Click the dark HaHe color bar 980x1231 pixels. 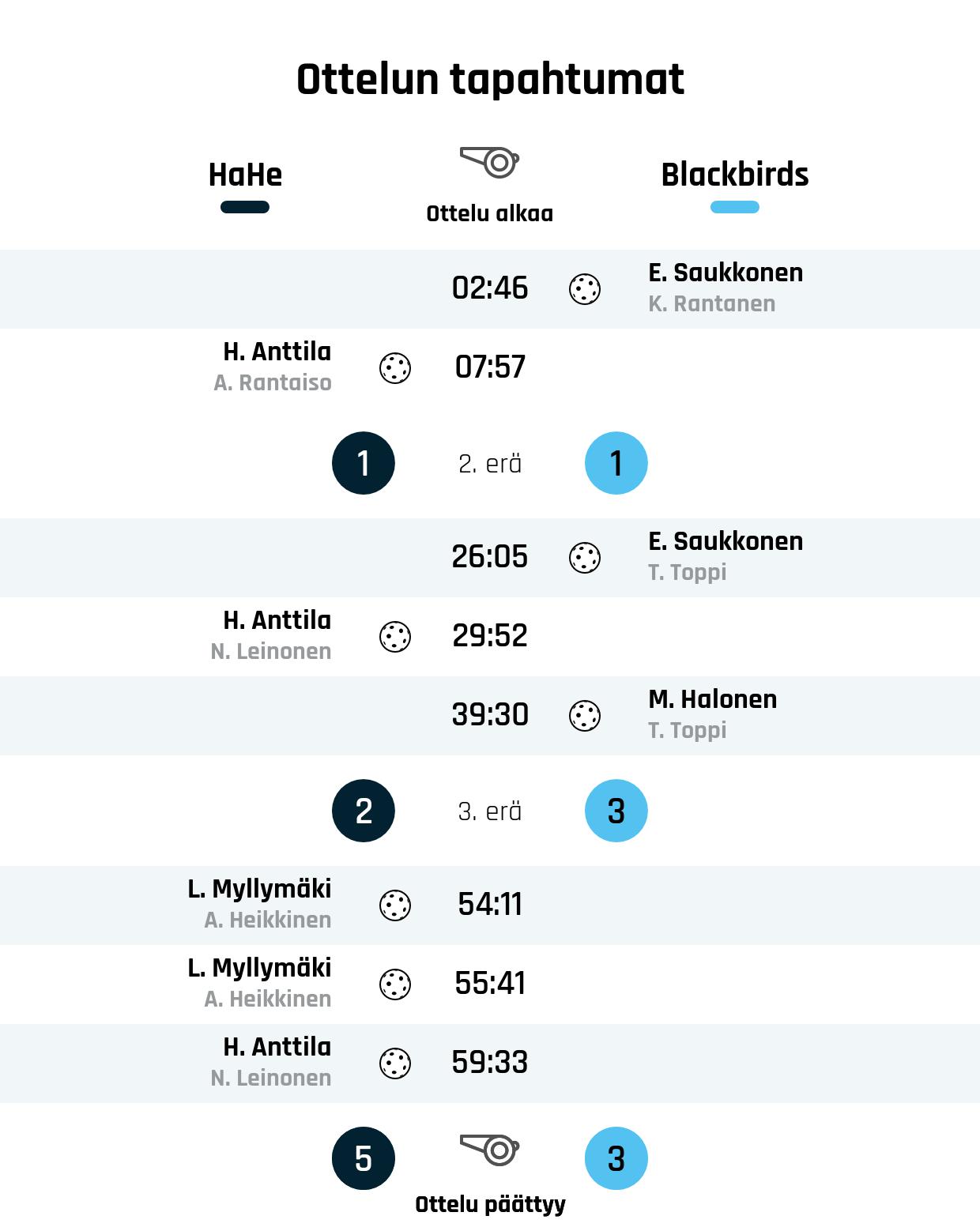[245, 207]
